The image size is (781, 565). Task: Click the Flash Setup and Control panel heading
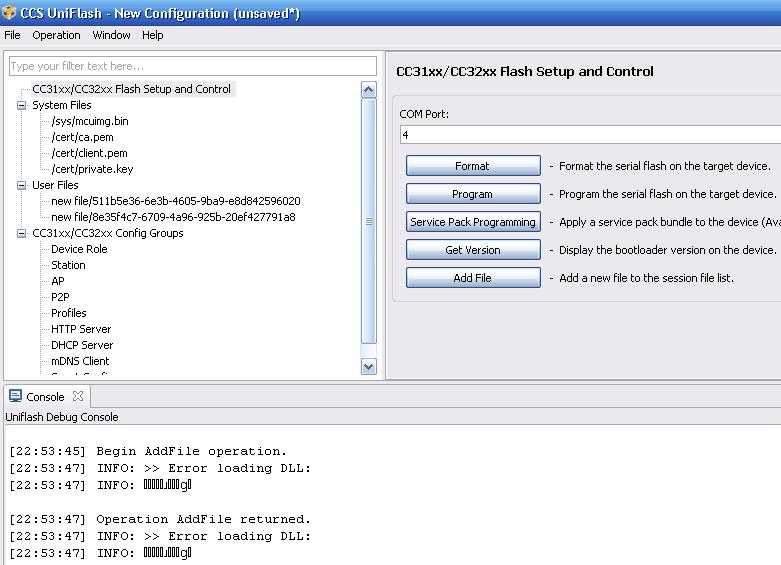(524, 71)
